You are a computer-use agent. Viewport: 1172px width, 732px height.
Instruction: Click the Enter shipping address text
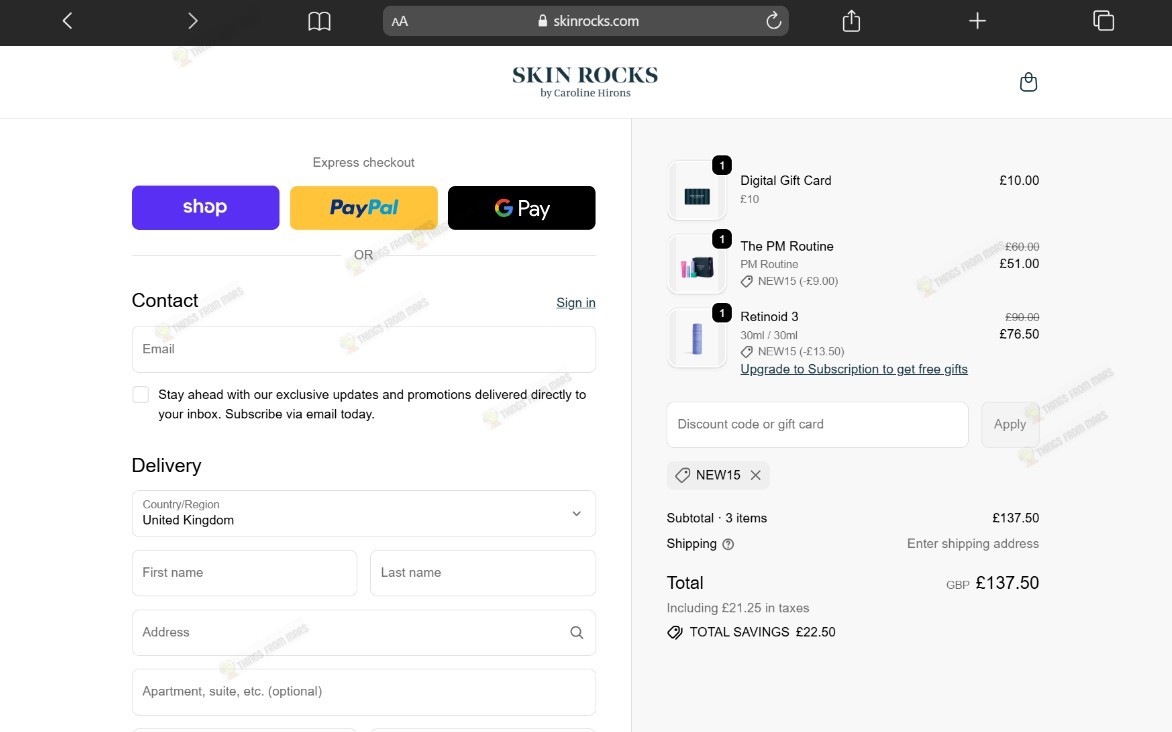(972, 544)
